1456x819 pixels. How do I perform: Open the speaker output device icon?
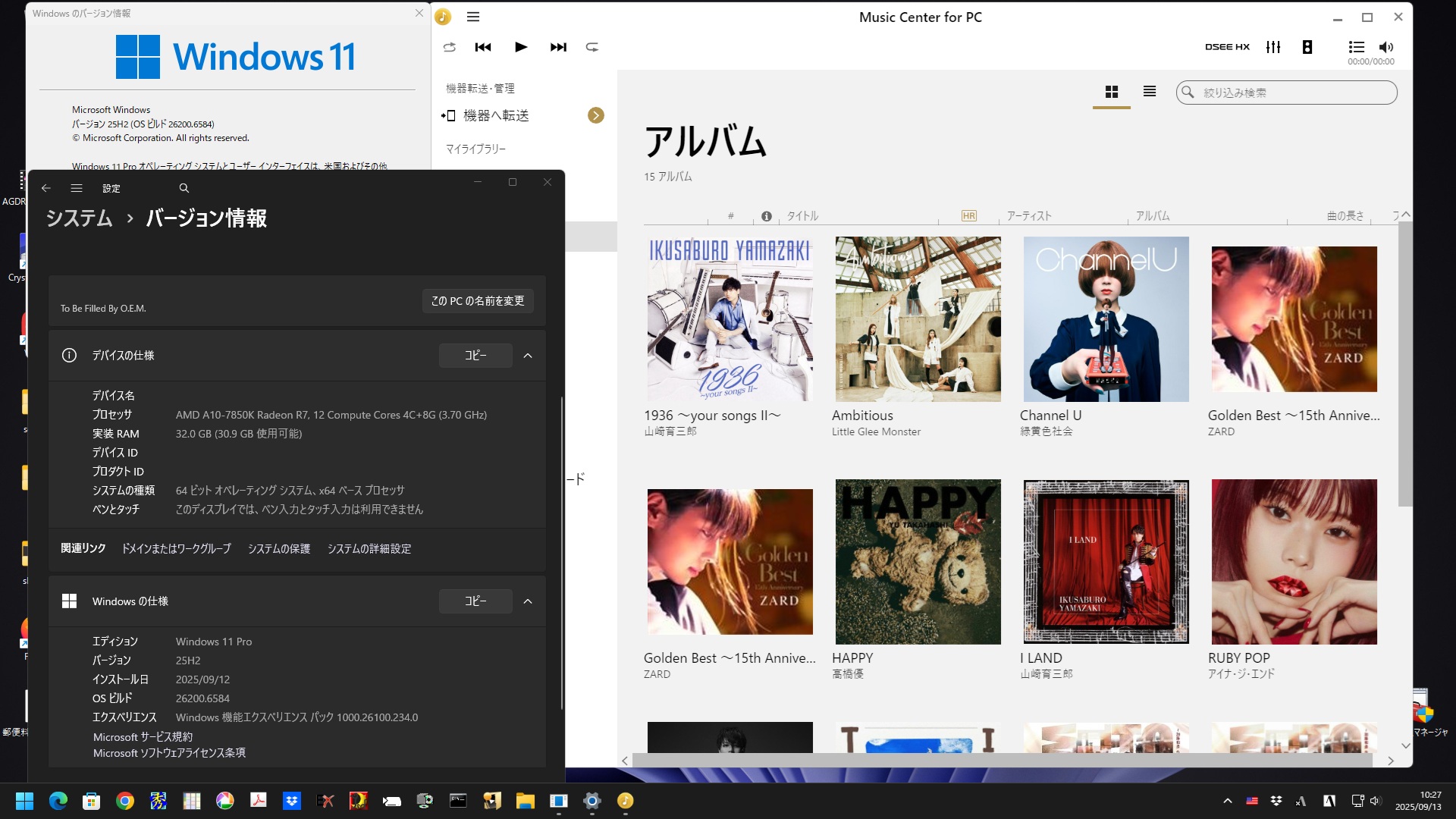(1307, 47)
